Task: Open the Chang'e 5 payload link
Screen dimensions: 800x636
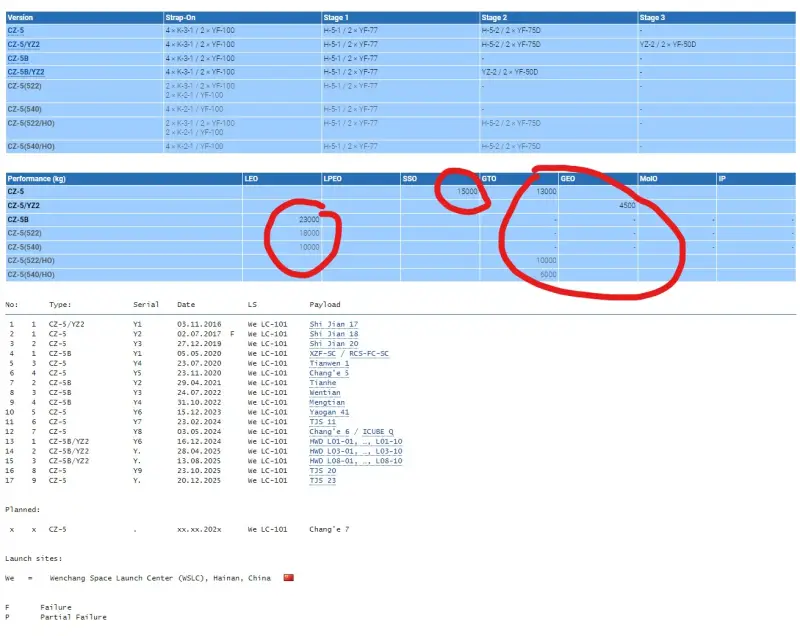Action: click(x=329, y=373)
